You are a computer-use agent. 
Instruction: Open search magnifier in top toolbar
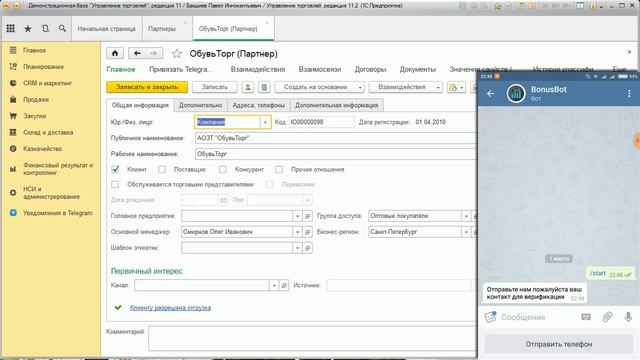(62, 28)
